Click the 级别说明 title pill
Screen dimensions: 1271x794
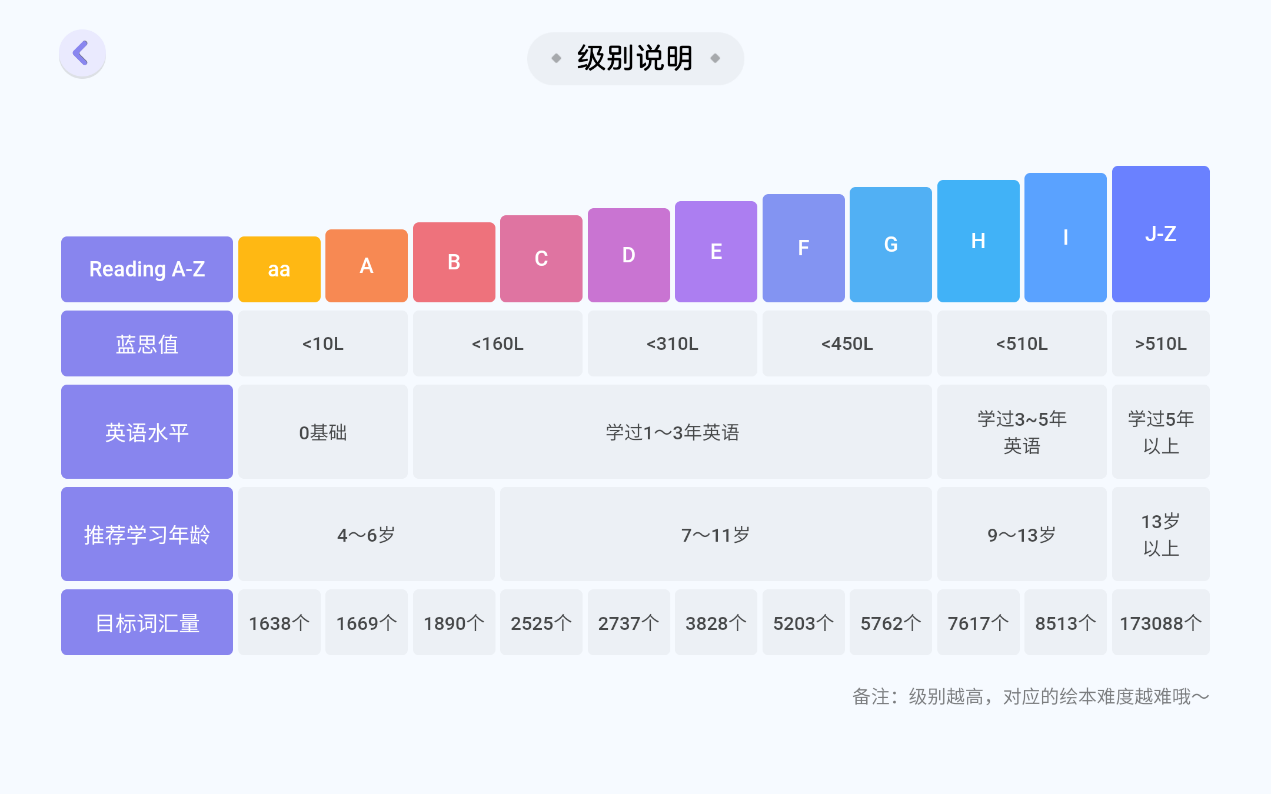point(635,58)
